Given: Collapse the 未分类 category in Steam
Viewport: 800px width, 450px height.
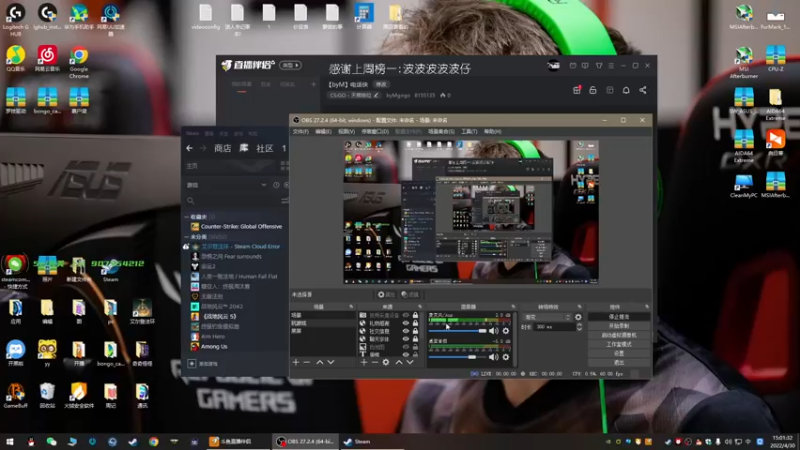Looking at the screenshot, I should click(x=187, y=237).
